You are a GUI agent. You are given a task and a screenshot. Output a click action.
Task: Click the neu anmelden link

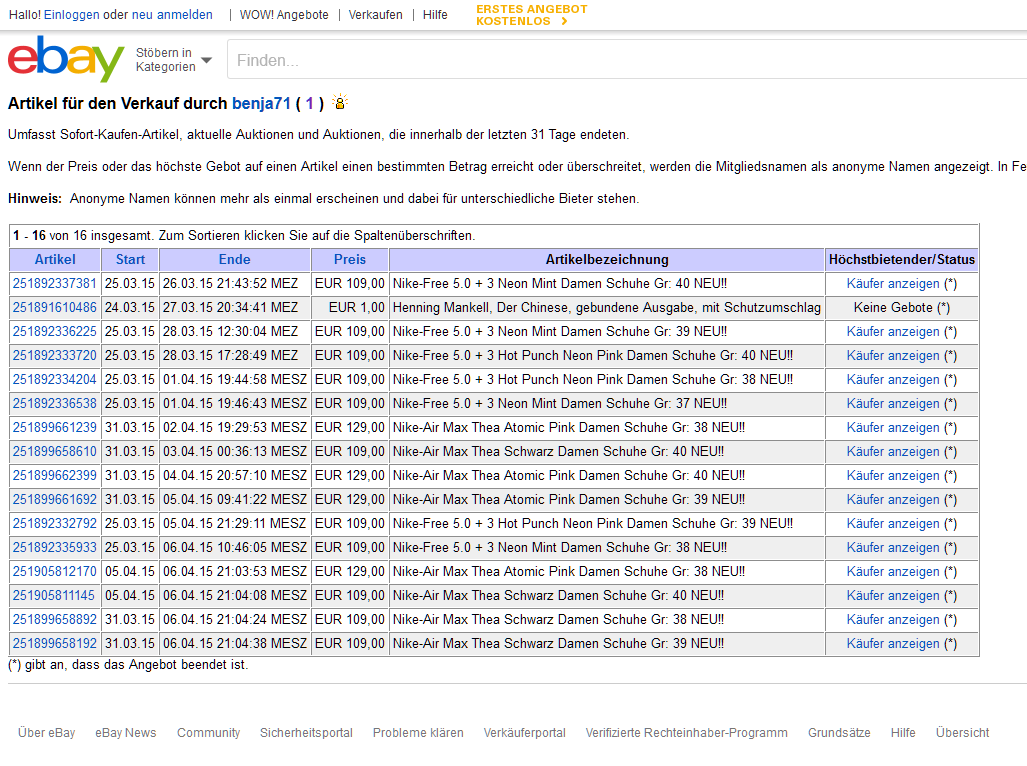(x=172, y=15)
